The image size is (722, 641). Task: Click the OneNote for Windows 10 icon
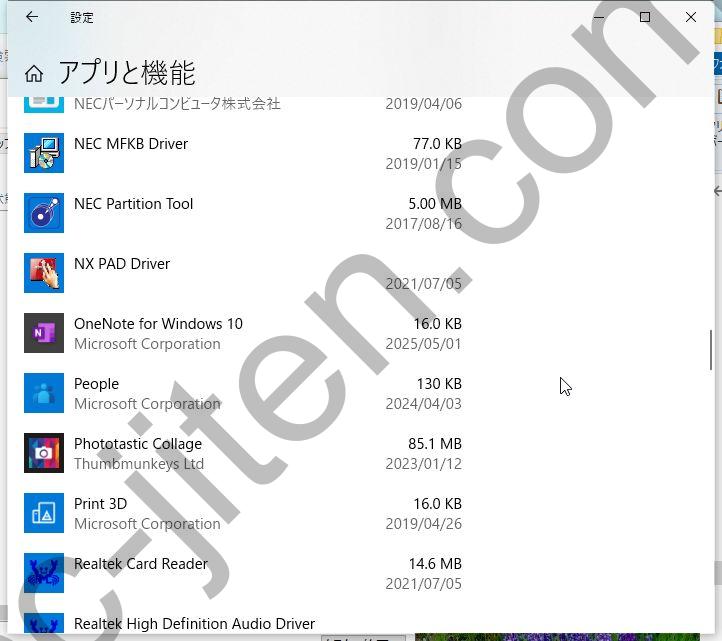tap(44, 333)
